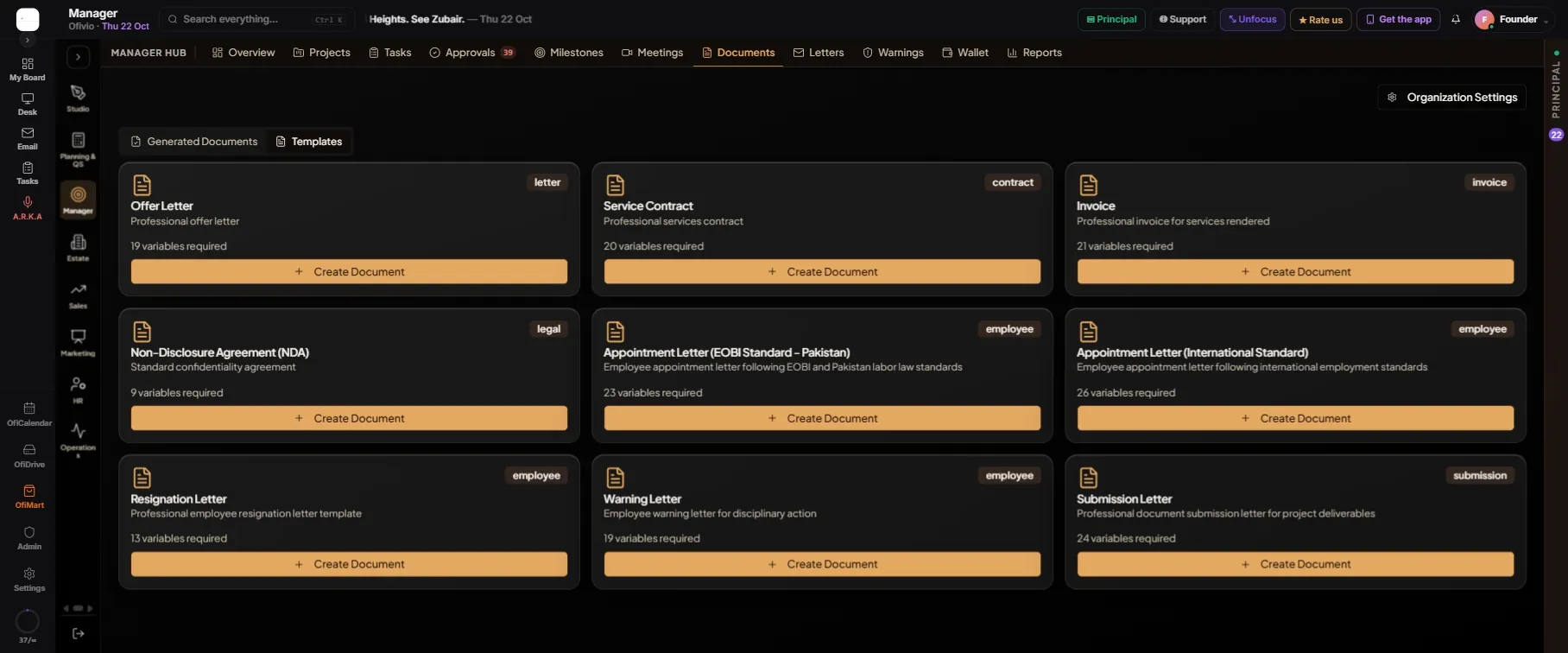
Task: Open OfiDrive in the sidebar
Action: coord(29,455)
